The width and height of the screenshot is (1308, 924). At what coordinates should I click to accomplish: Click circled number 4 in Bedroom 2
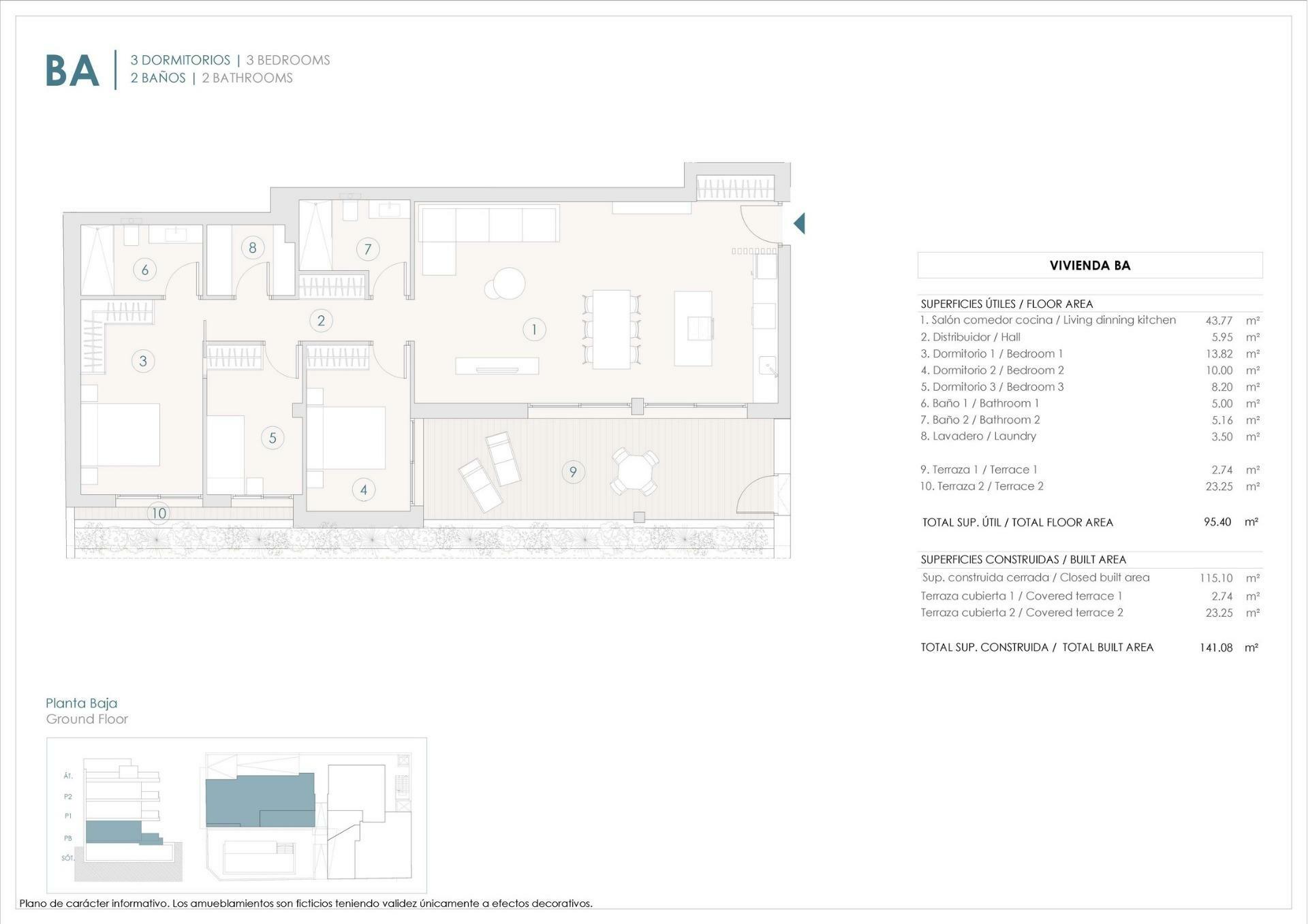pos(364,489)
